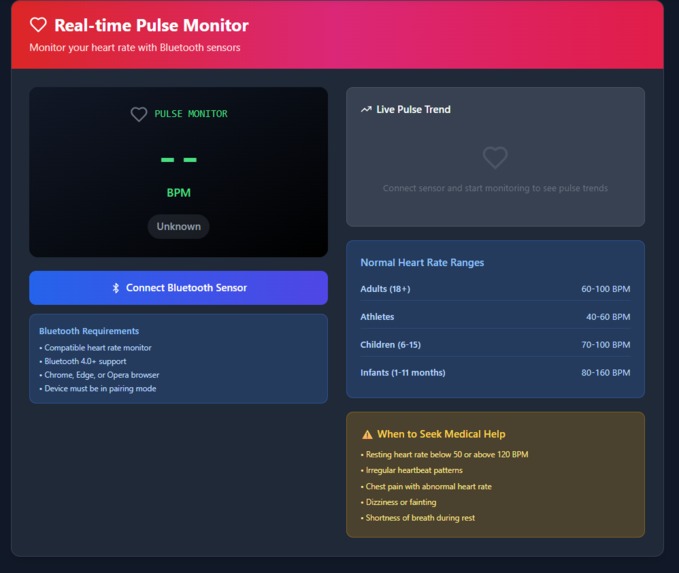Click the Live Pulse Trend heading
Screen dimensions: 679x573
413,110
